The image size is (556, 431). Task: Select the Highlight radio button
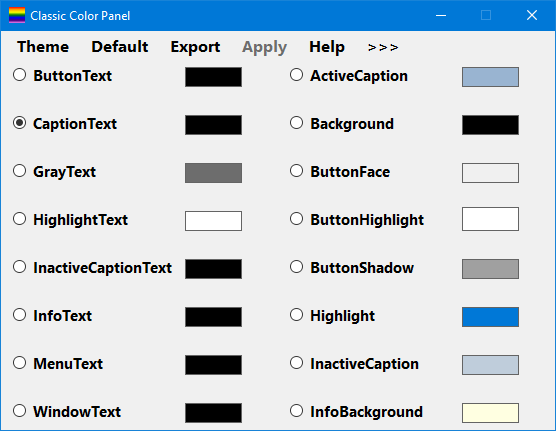[296, 315]
